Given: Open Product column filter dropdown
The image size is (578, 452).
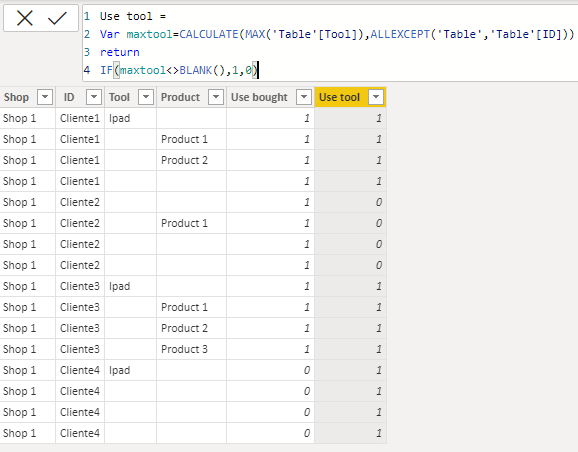Looking at the screenshot, I should [216, 97].
